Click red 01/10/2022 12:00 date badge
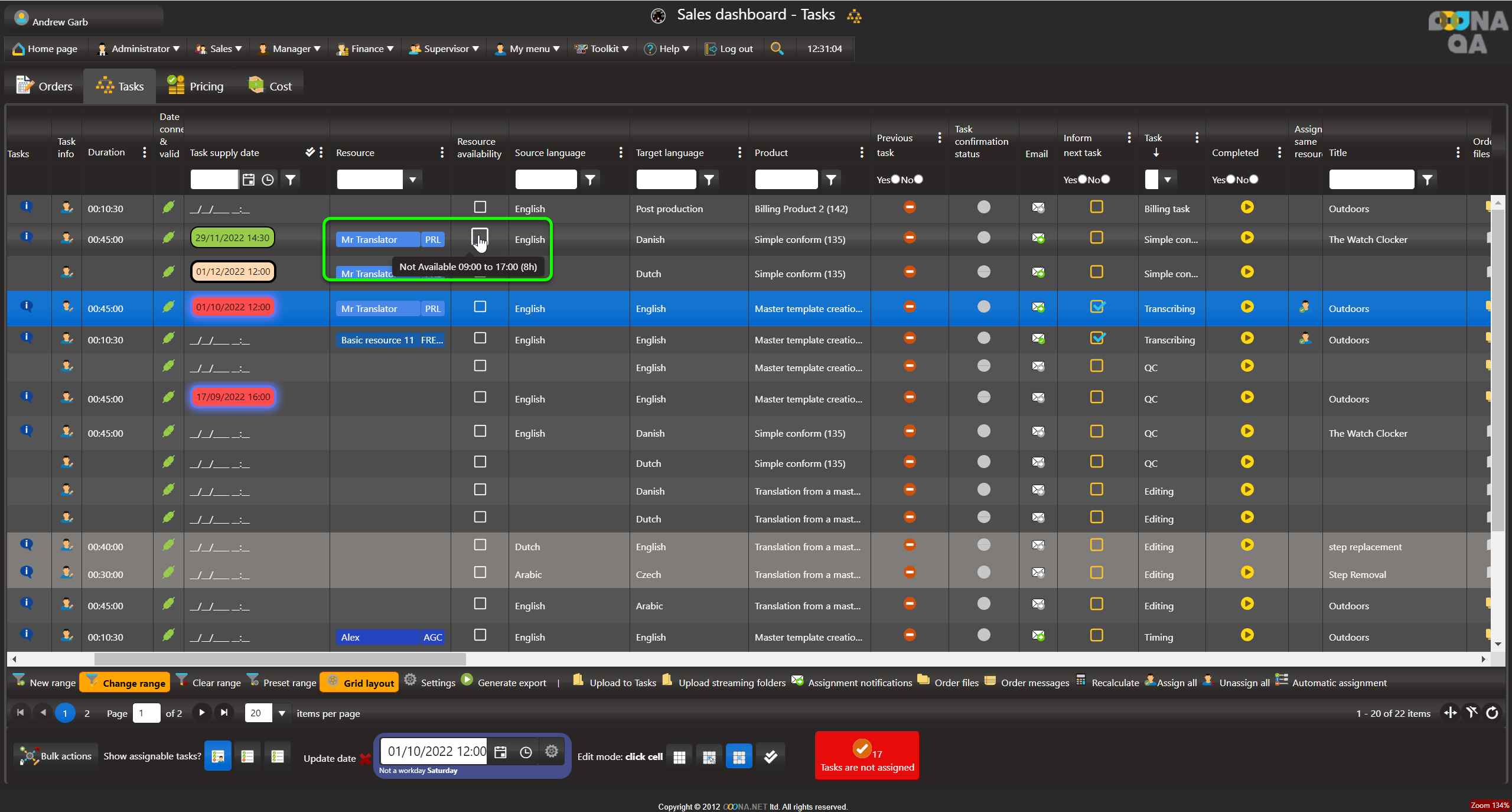Screen dimensions: 1512x812 233,307
